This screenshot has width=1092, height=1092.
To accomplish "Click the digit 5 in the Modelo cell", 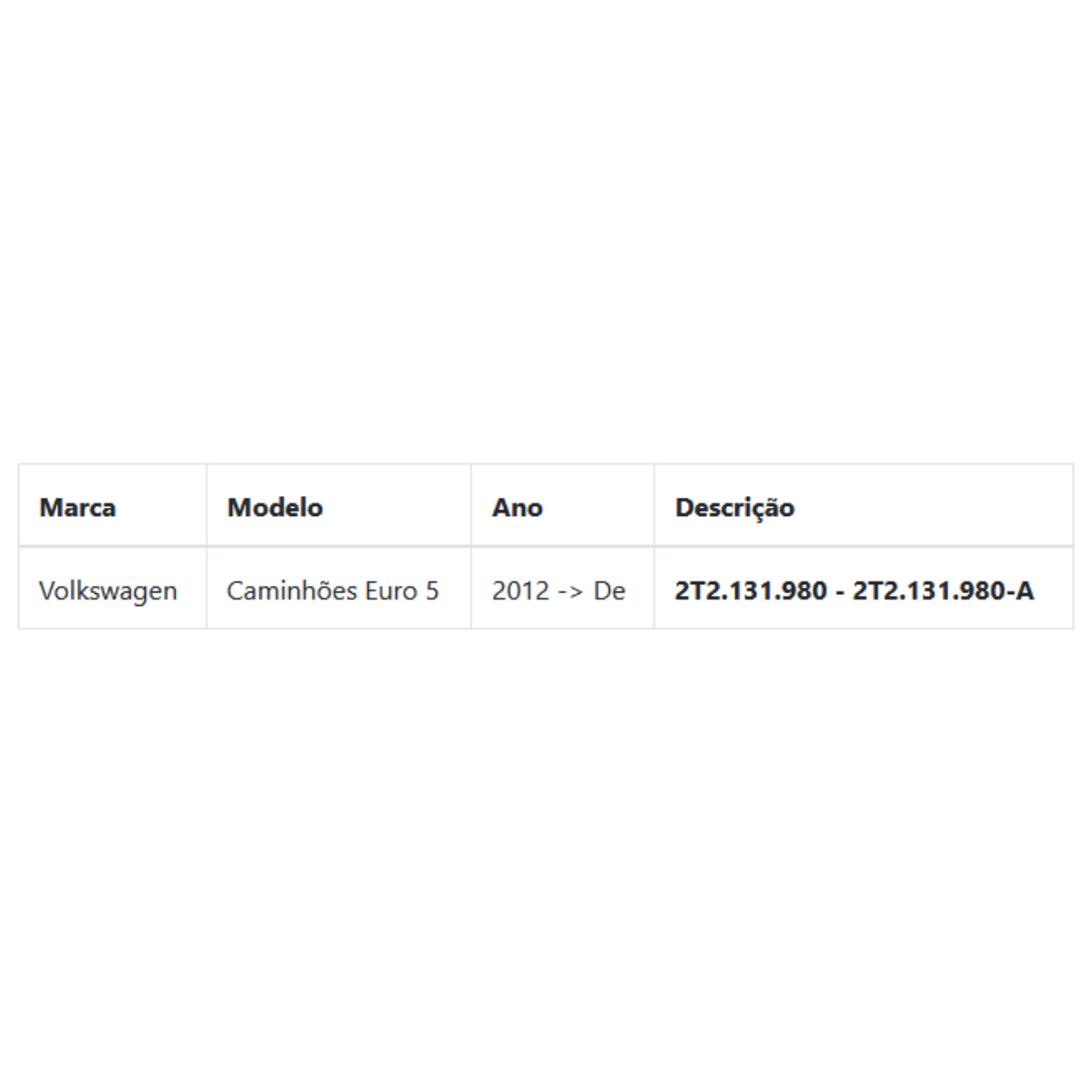I will 431,591.
